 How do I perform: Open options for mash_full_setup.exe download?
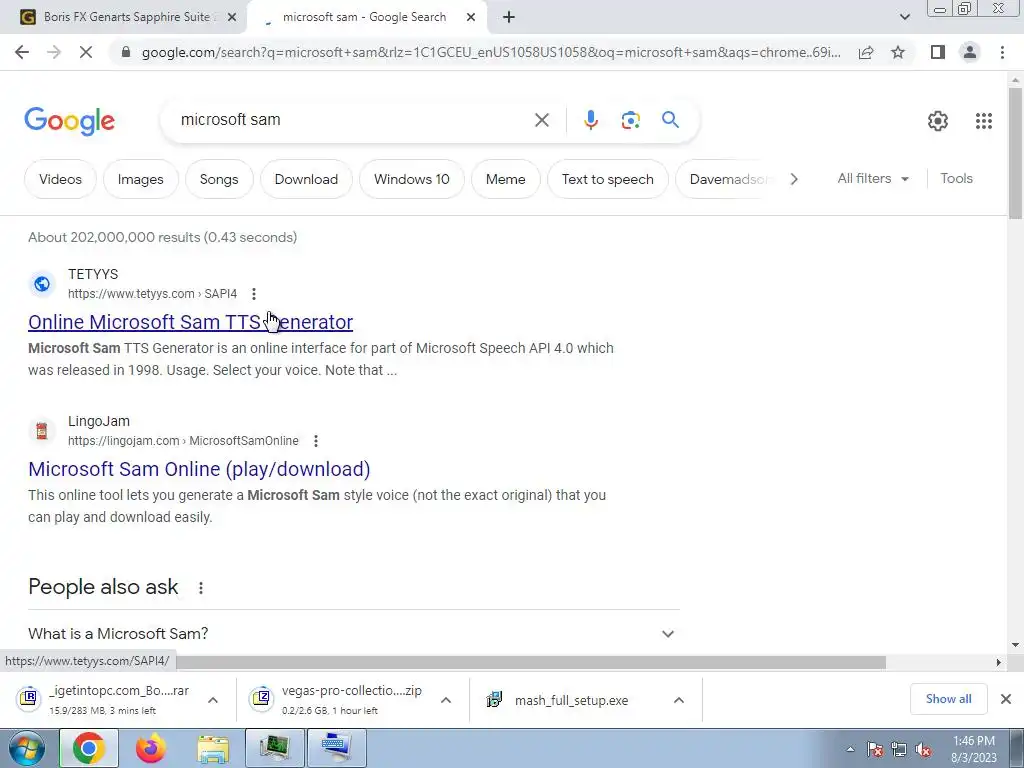tap(679, 700)
